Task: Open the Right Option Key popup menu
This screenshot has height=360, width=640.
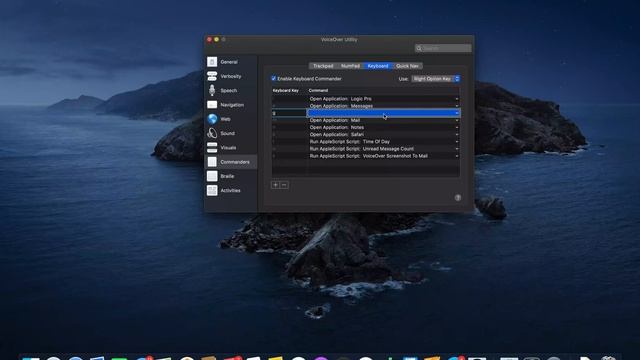Action: pos(436,79)
